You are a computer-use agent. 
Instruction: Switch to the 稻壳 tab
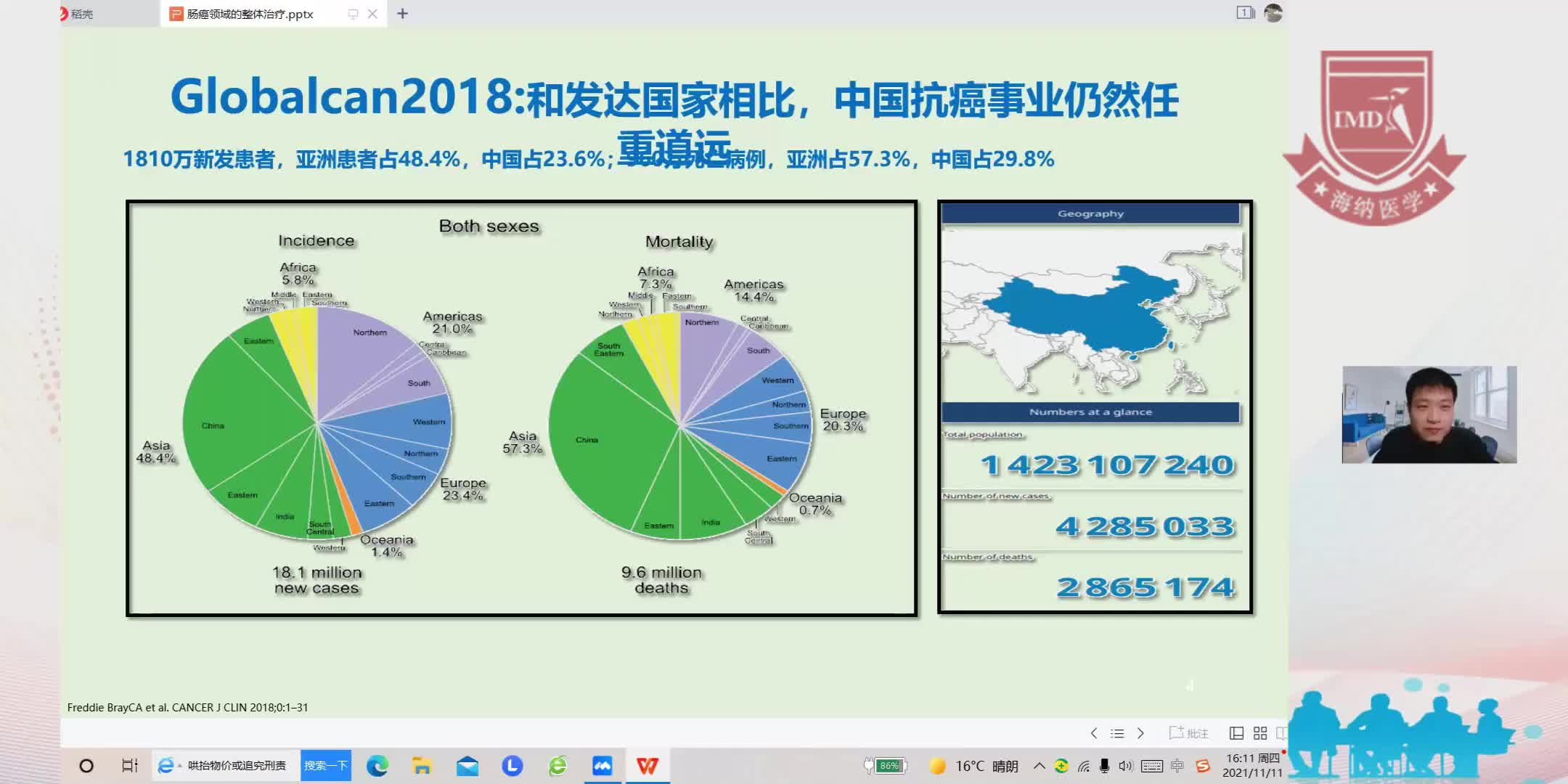[81, 14]
